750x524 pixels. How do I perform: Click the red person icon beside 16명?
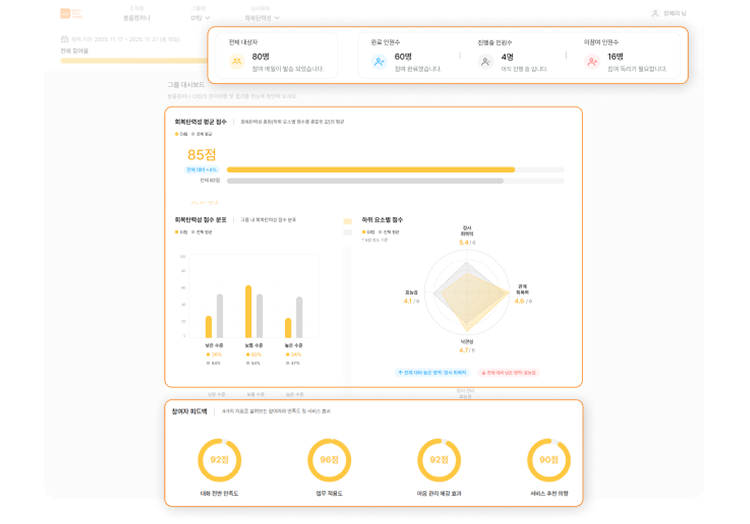pyautogui.click(x=592, y=62)
